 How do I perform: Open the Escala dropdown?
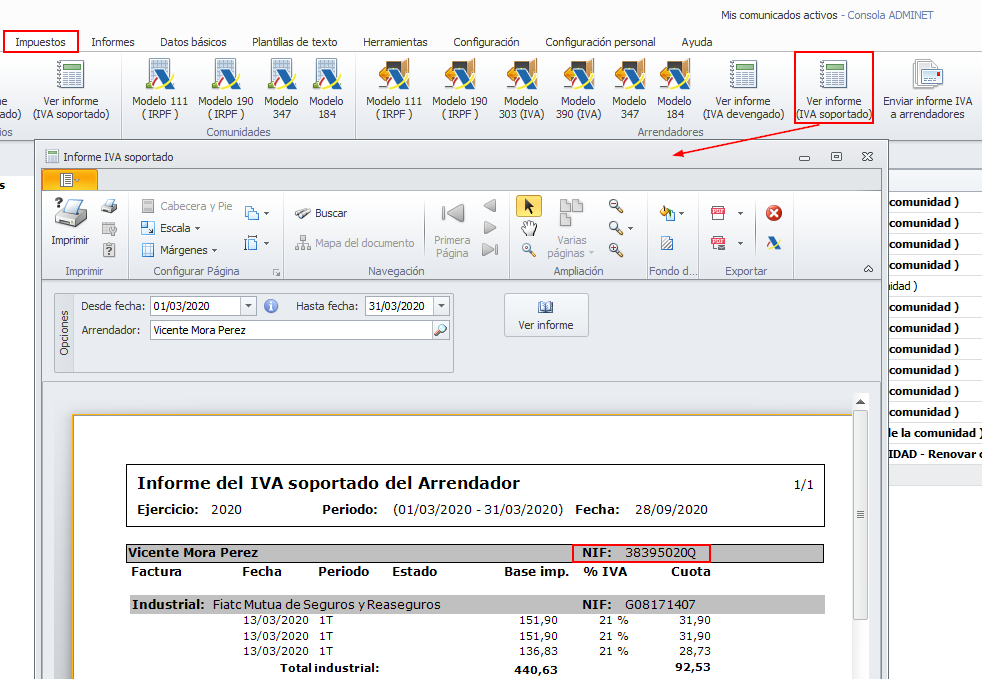172,228
